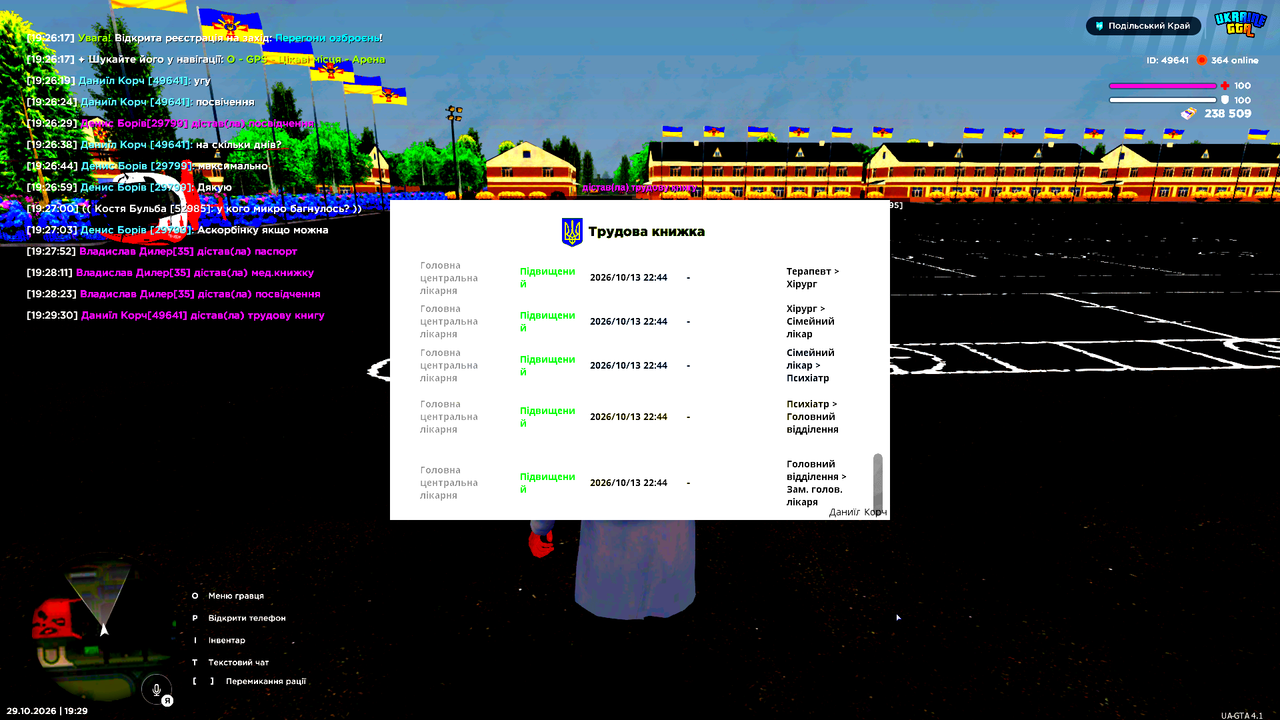The image size is (1280, 720).
Task: Click the cash money icon
Action: (1189, 114)
